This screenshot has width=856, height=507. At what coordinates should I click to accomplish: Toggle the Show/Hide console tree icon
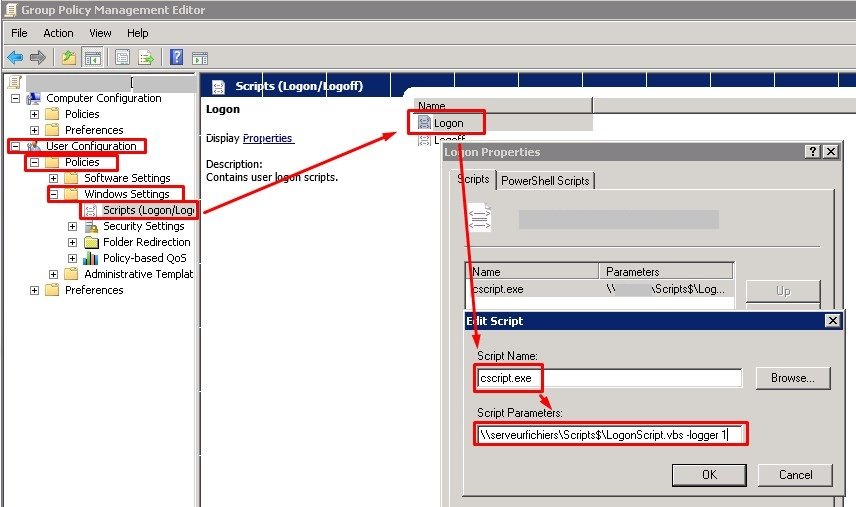click(92, 57)
